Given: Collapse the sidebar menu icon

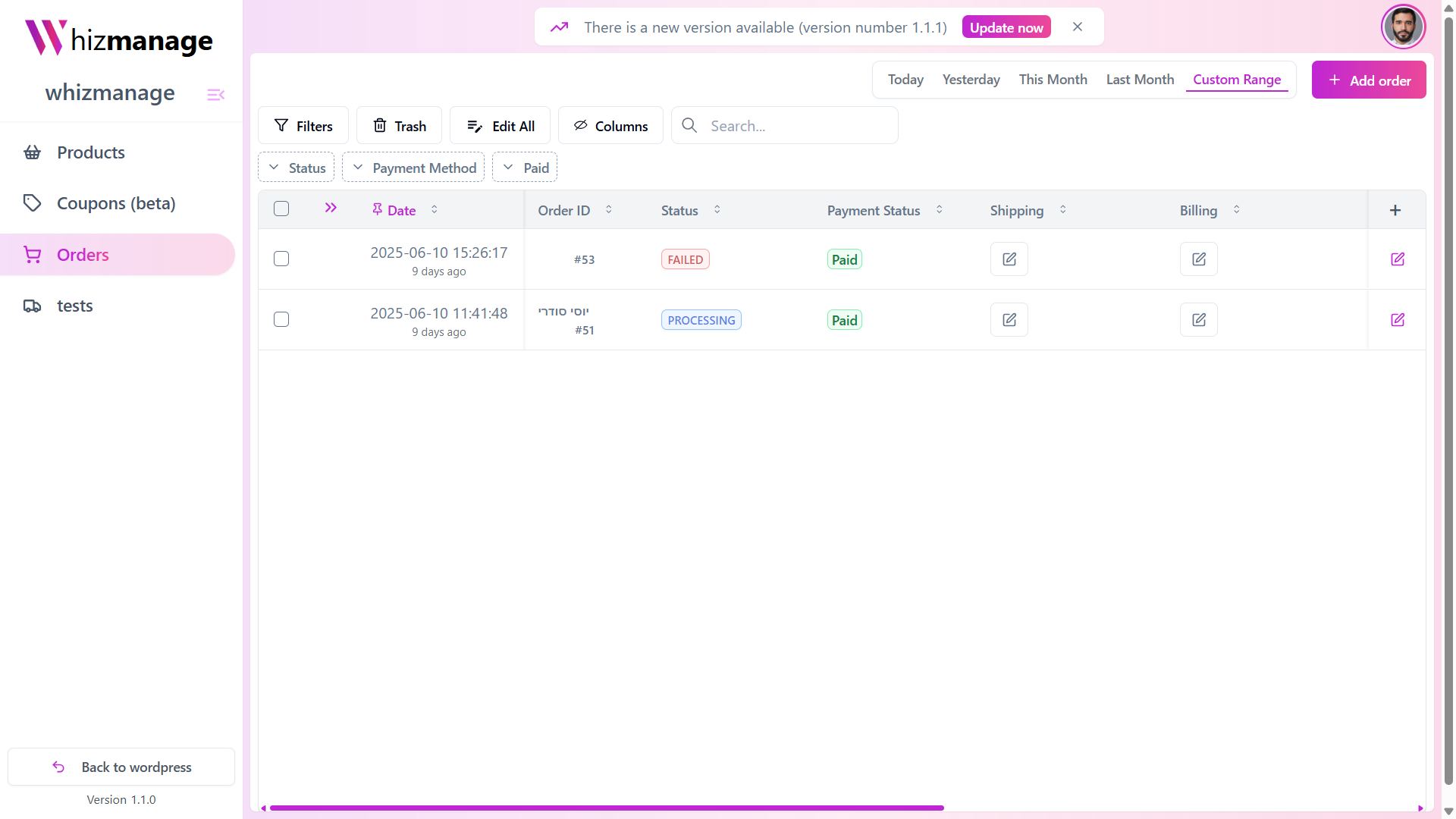Looking at the screenshot, I should (215, 95).
